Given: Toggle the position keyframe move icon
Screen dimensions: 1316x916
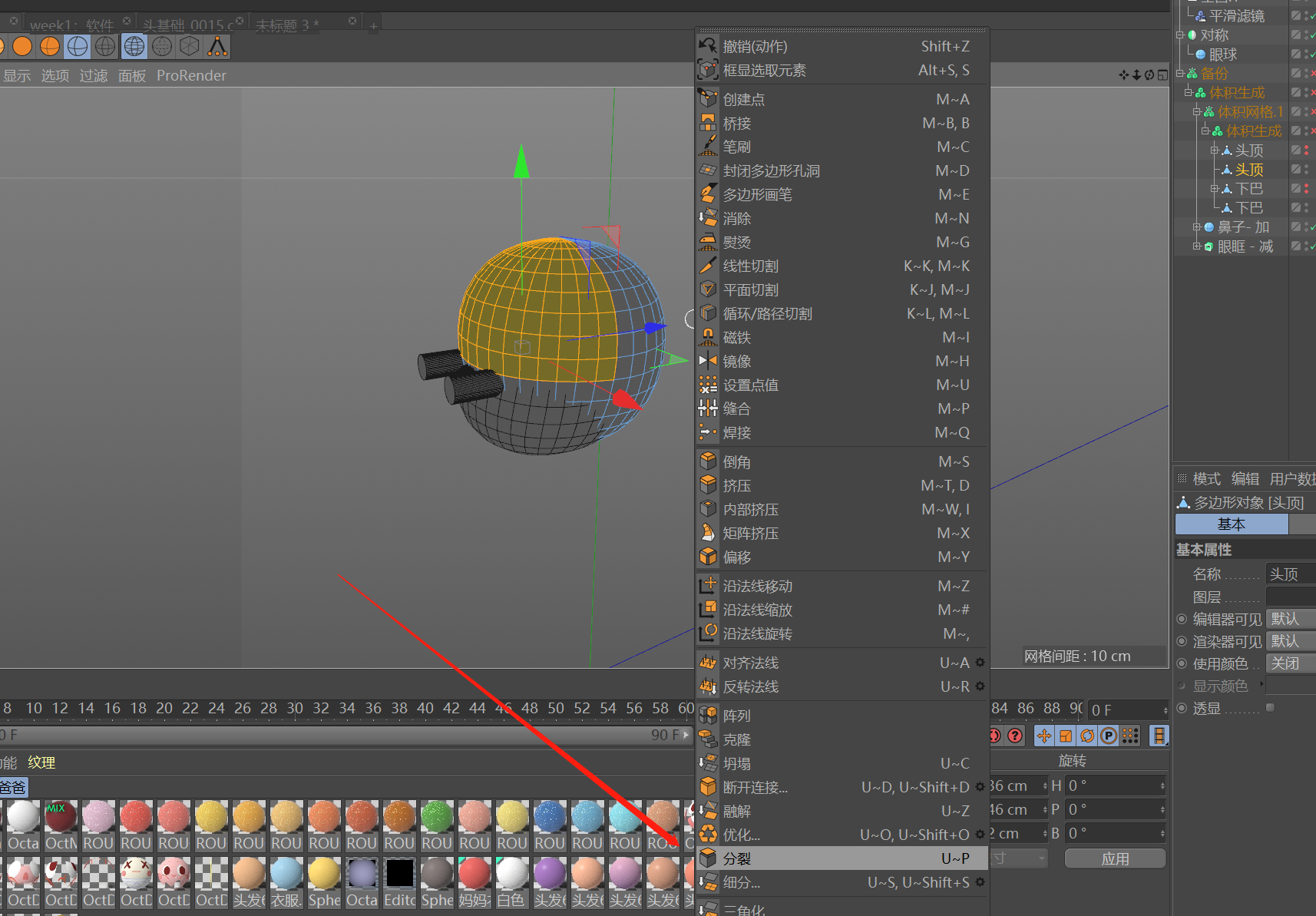Looking at the screenshot, I should pos(1044,736).
